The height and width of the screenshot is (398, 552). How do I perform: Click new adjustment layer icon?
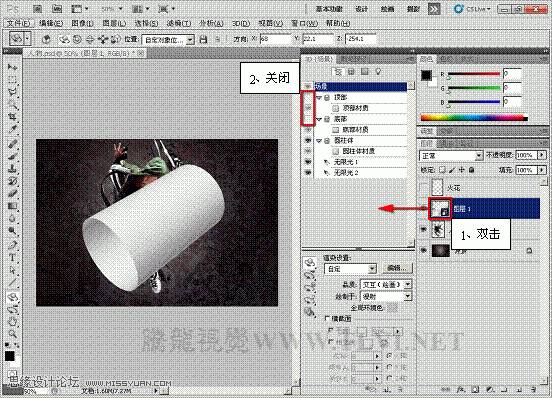[x=490, y=390]
